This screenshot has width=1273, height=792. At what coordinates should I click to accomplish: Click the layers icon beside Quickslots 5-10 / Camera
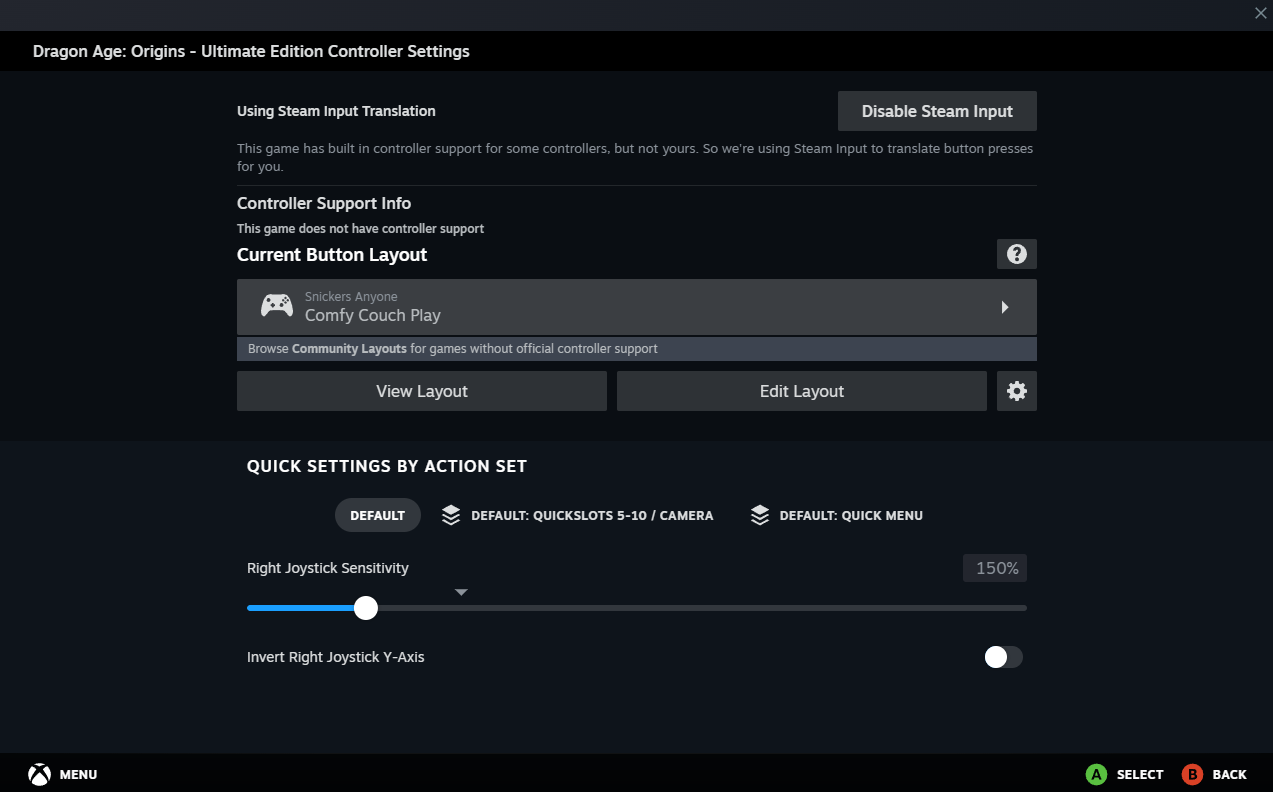(451, 515)
